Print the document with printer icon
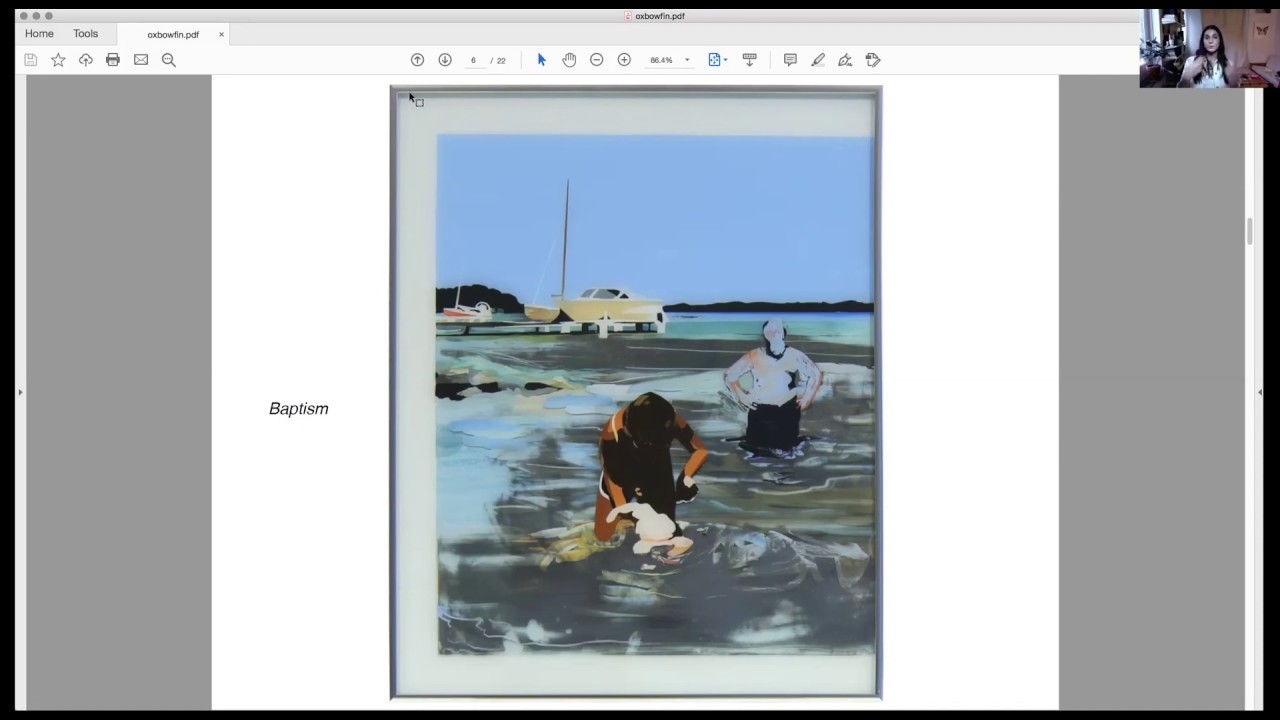Viewport: 1280px width, 720px height. pyautogui.click(x=113, y=60)
